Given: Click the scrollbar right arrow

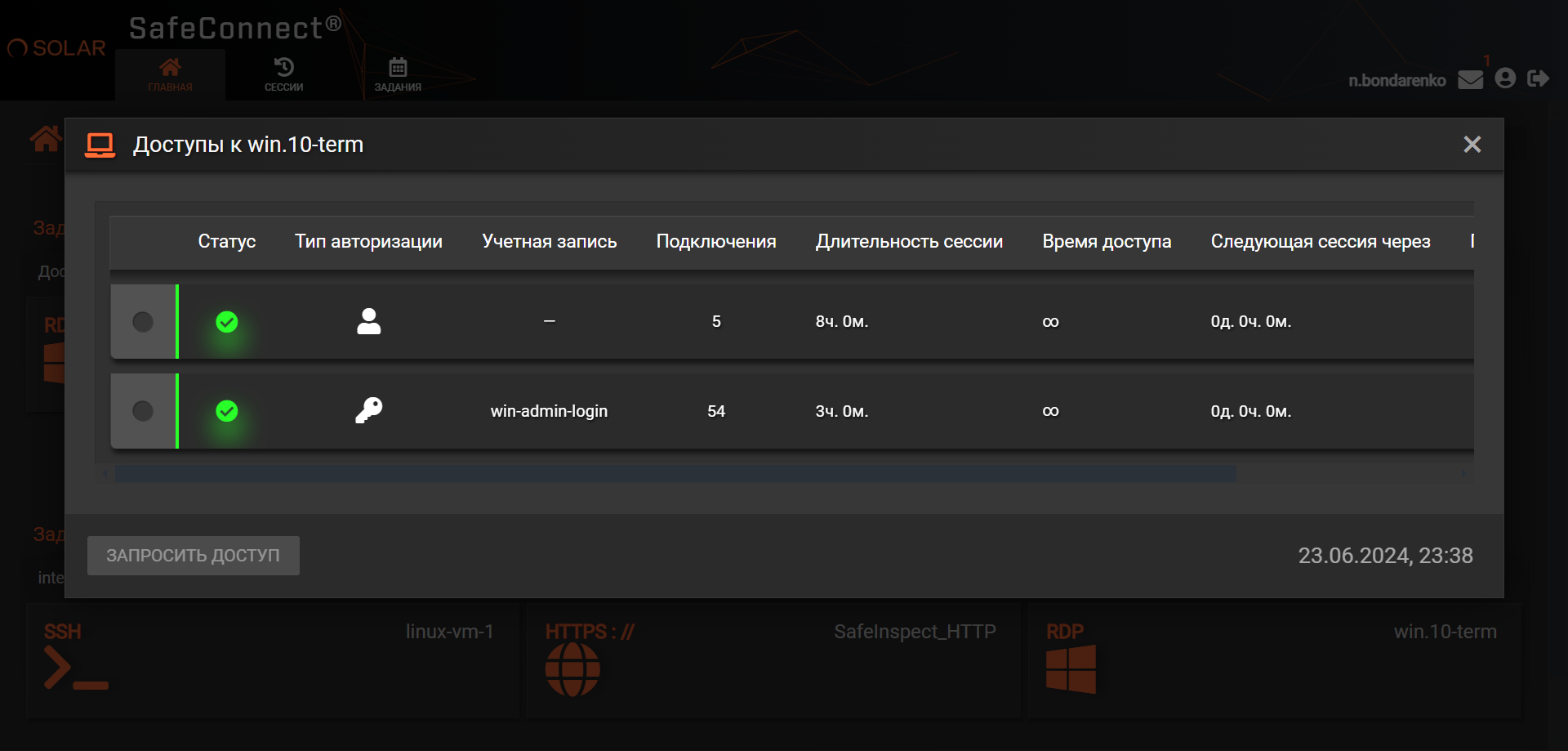Looking at the screenshot, I should pyautogui.click(x=1463, y=474).
